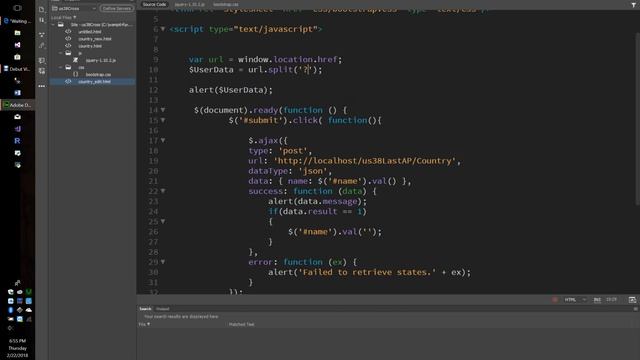
Task: Open the Visual Studio taskbar icon
Action: [17, 45]
